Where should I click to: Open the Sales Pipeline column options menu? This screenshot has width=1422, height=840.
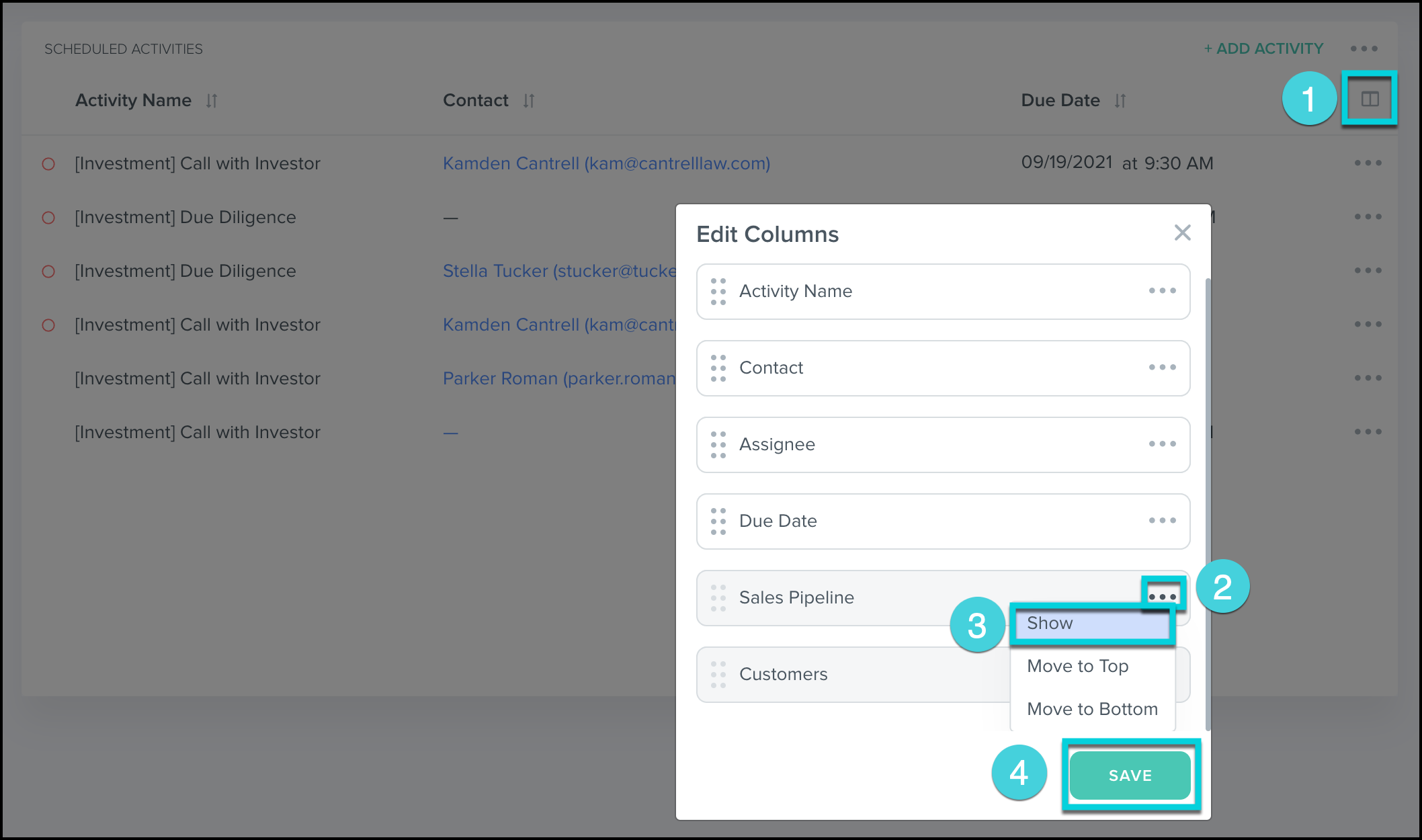[1162, 596]
